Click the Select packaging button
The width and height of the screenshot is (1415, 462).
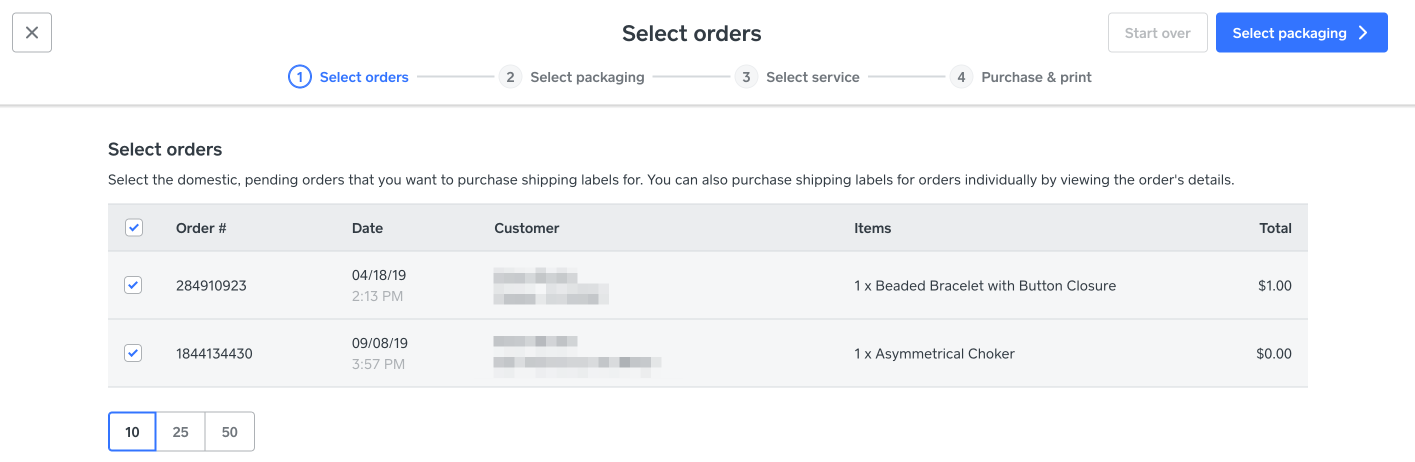click(1301, 33)
